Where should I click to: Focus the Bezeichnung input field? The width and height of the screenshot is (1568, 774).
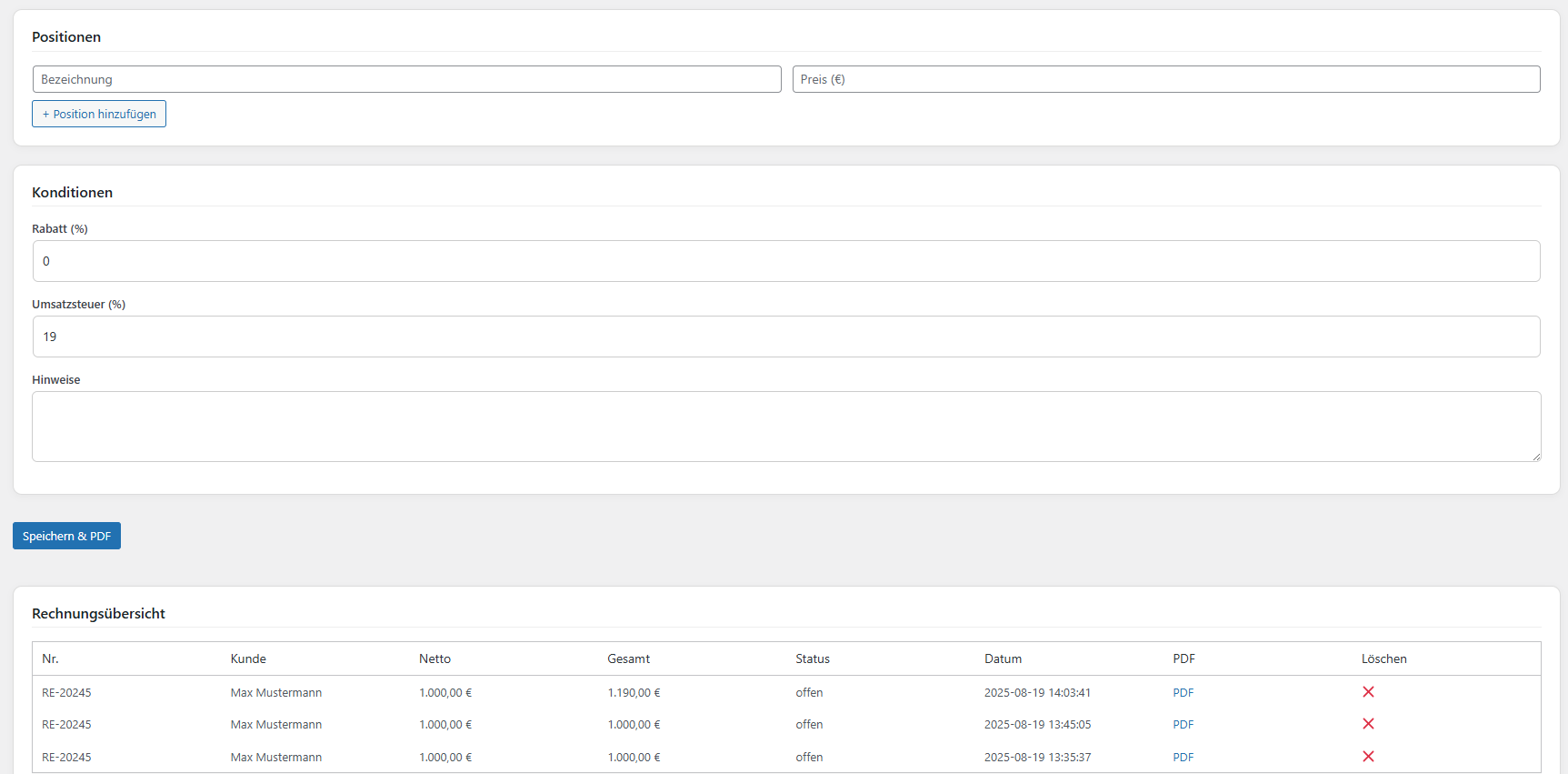click(x=406, y=79)
